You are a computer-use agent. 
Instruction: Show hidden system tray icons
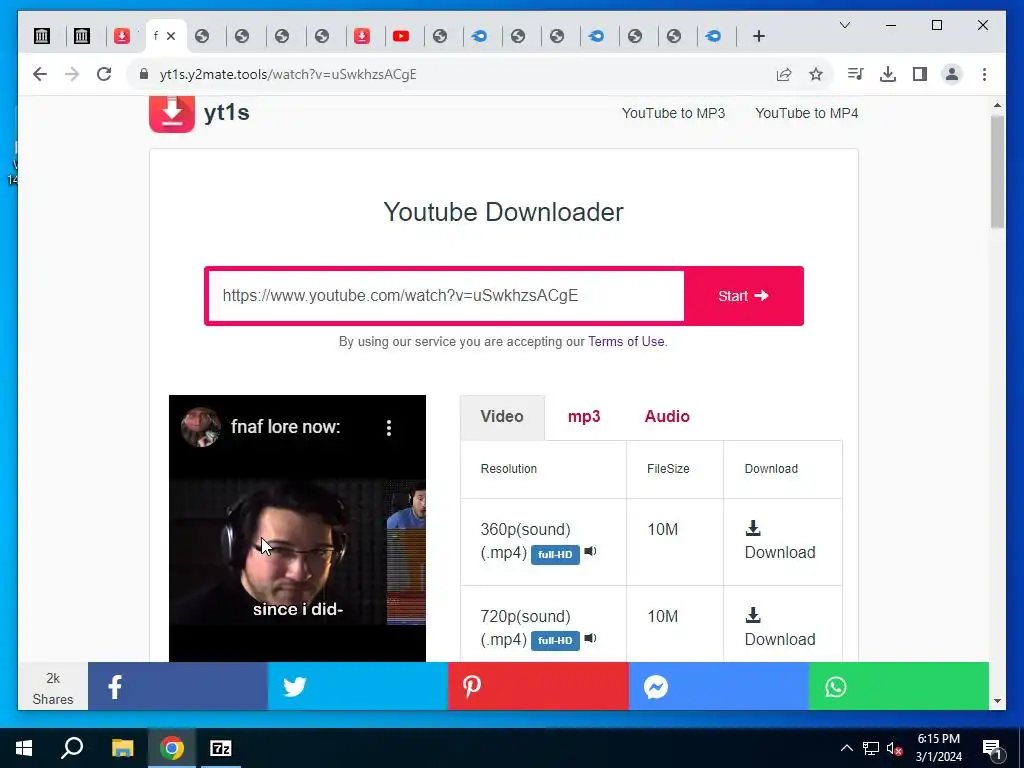[846, 748]
